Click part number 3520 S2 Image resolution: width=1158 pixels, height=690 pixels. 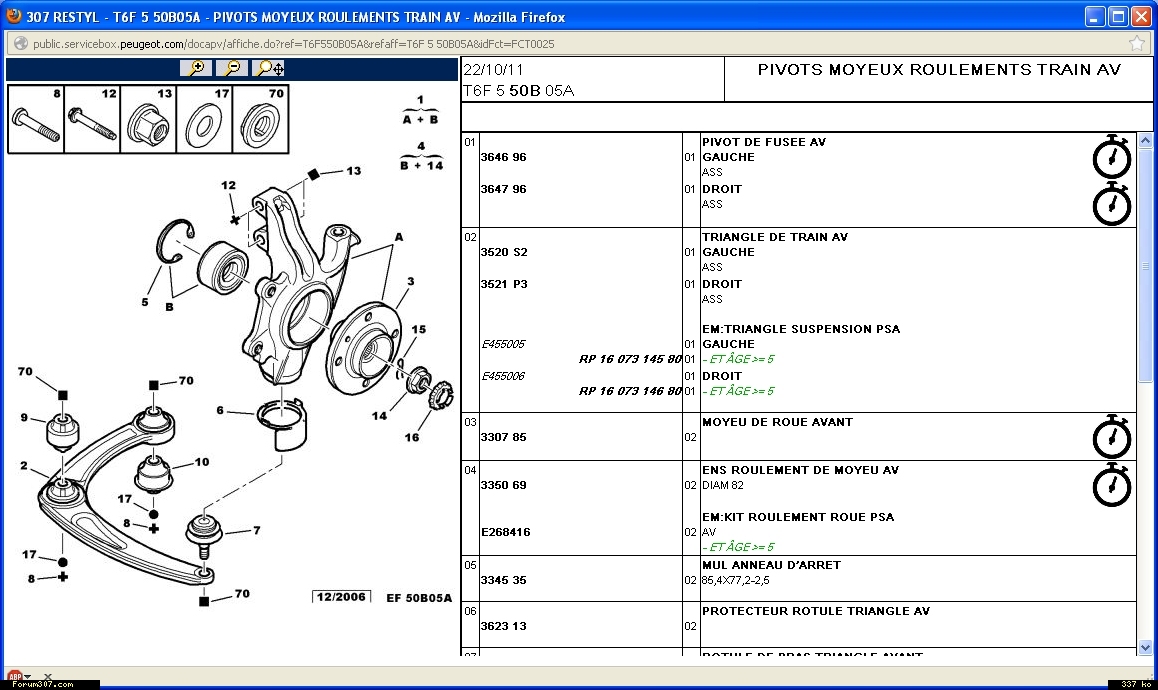click(504, 252)
